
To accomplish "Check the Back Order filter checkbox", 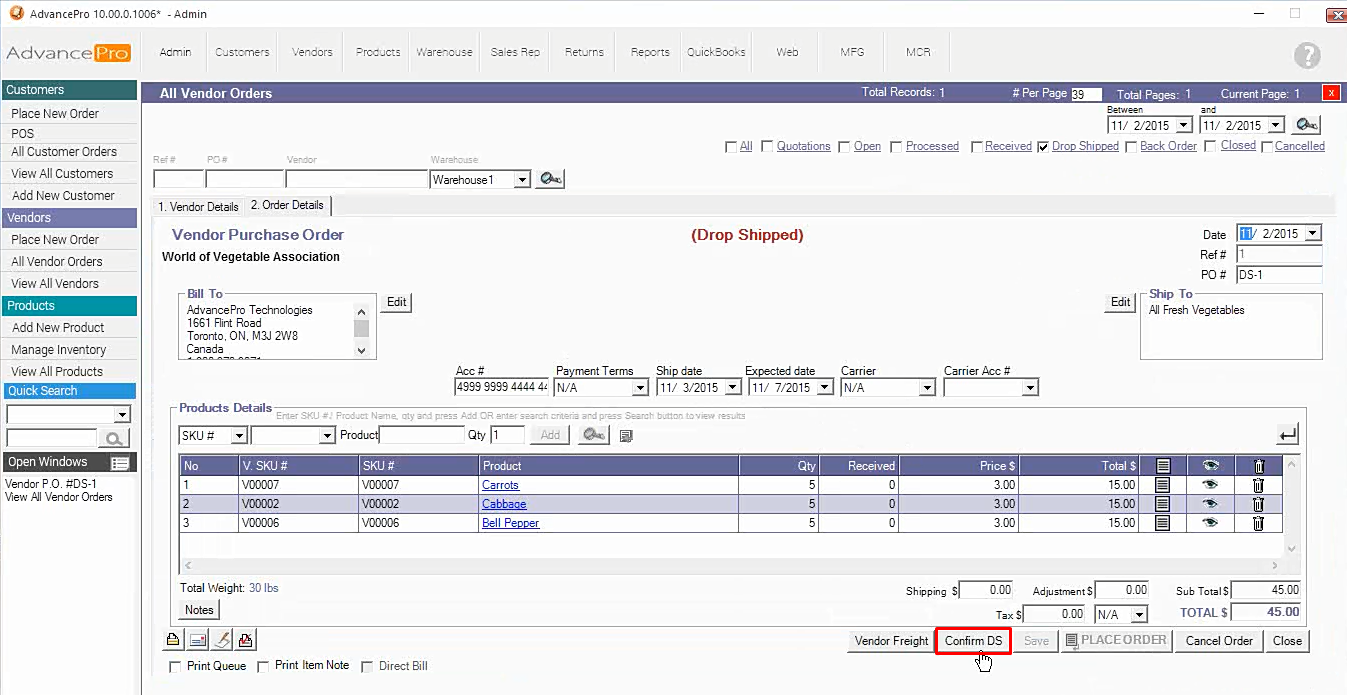I will tap(1131, 147).
